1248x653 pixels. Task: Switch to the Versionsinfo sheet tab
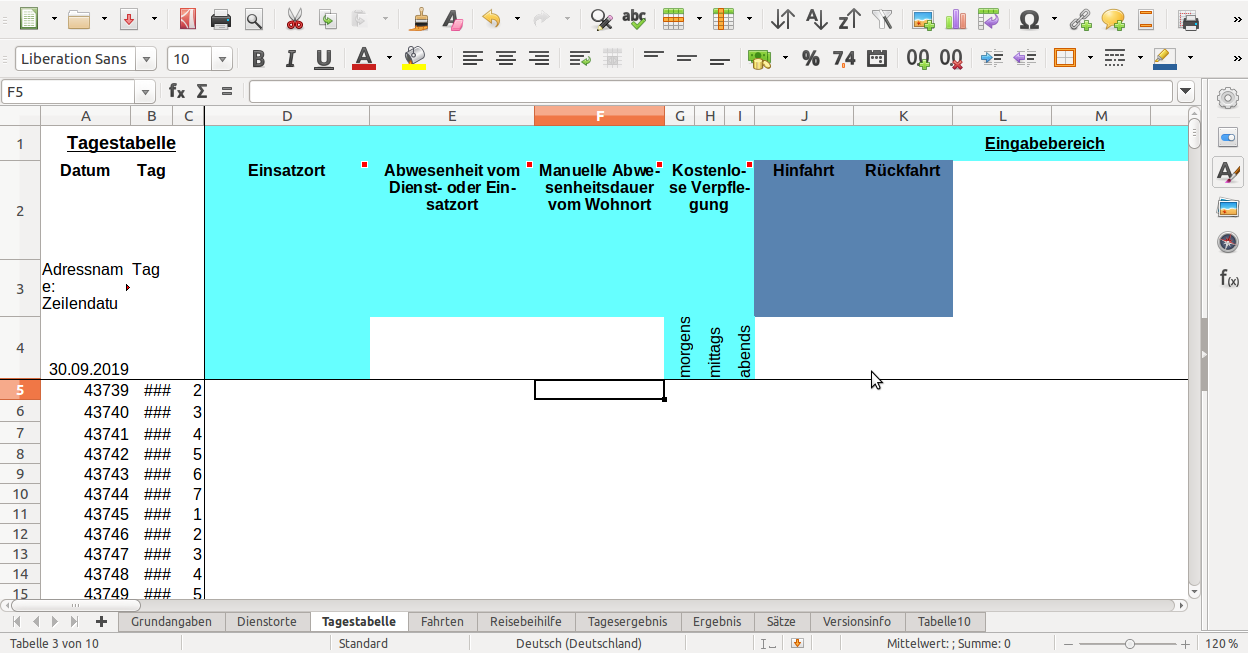click(x=857, y=621)
